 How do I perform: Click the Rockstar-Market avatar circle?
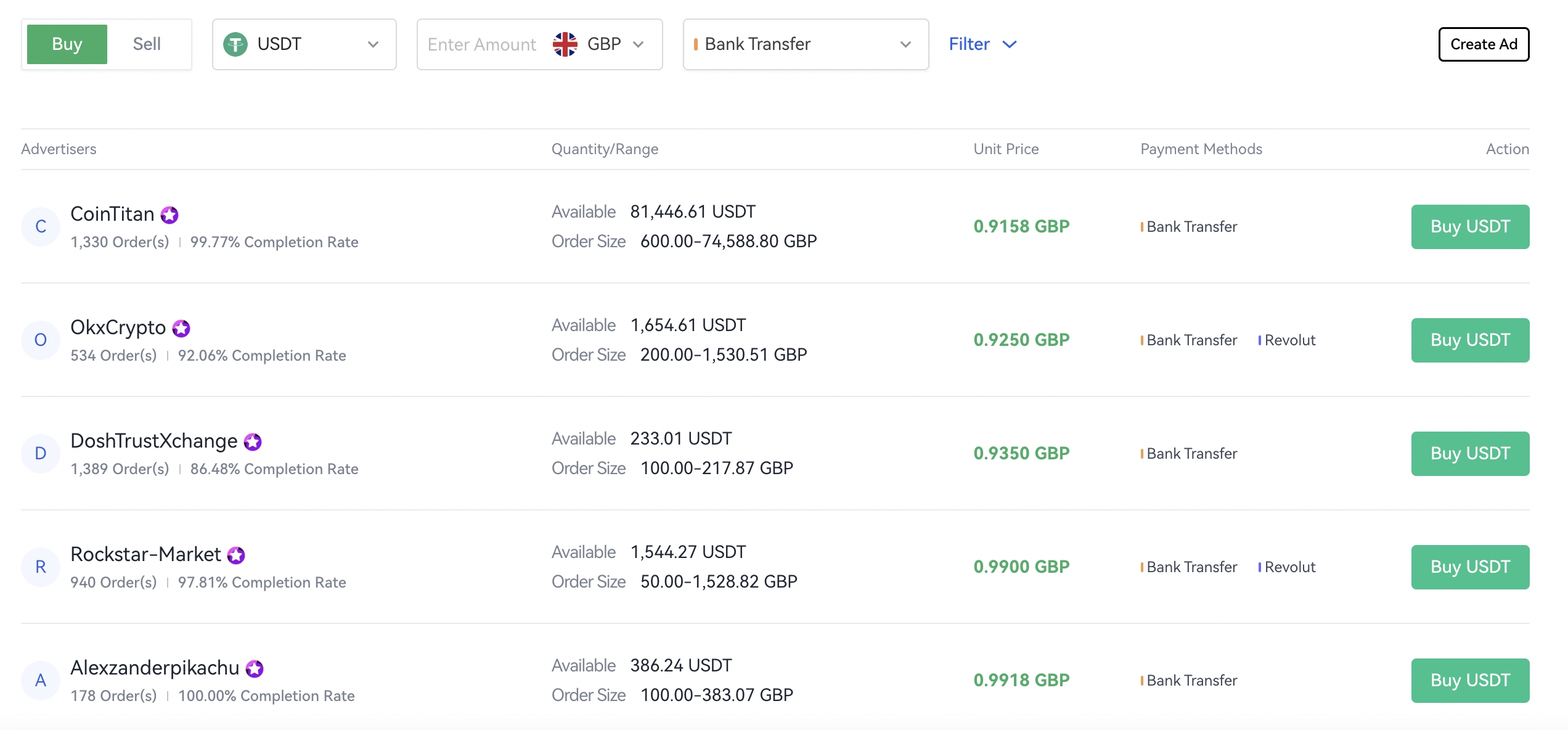[x=41, y=567]
